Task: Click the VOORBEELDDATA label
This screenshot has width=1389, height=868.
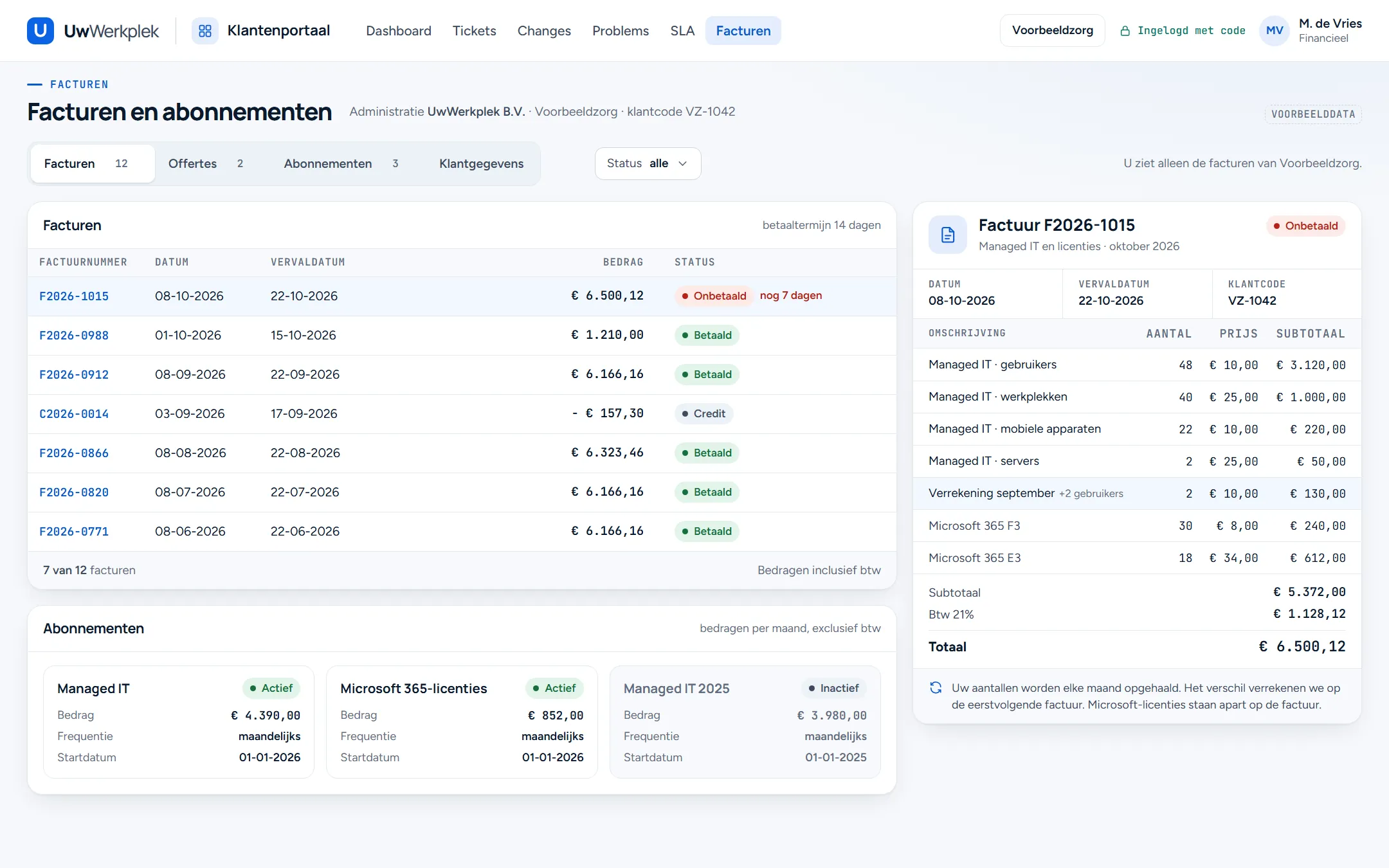Action: (1313, 114)
